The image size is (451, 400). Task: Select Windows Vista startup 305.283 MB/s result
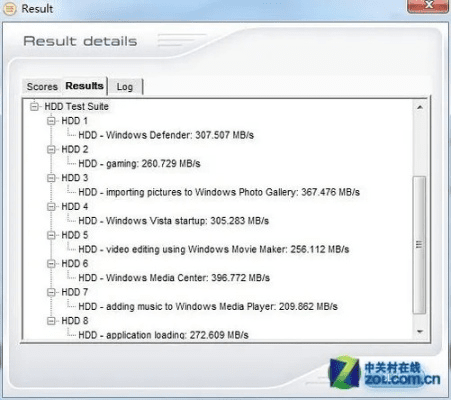174,221
